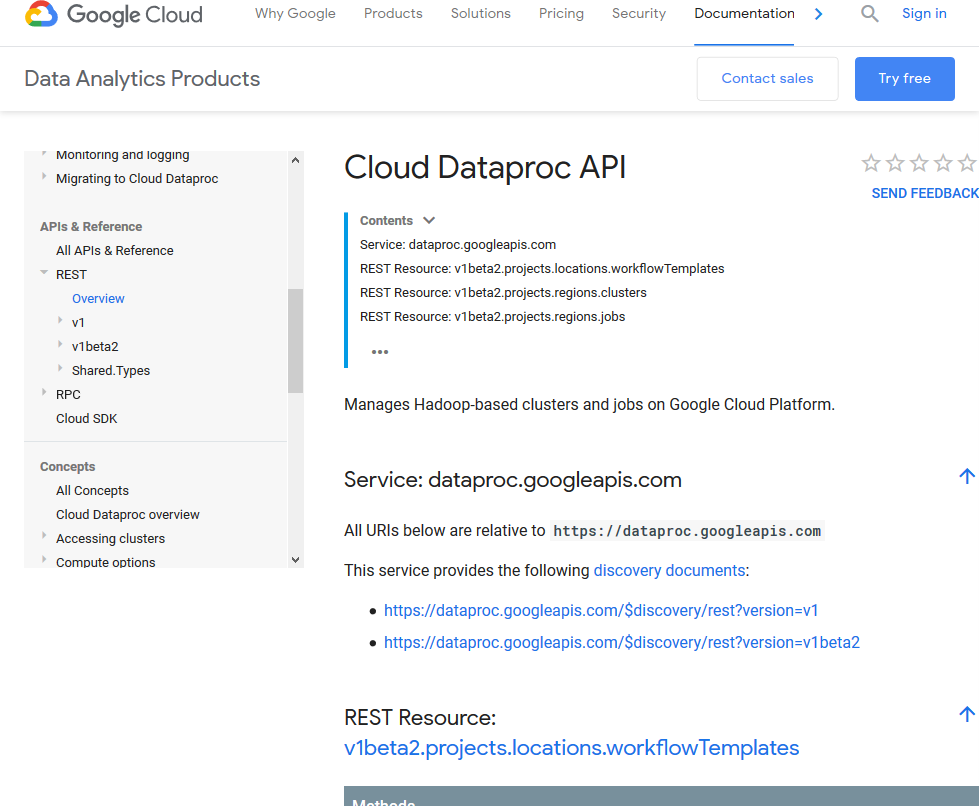
Task: Show more navigation tabs with right chevron
Action: 819,14
